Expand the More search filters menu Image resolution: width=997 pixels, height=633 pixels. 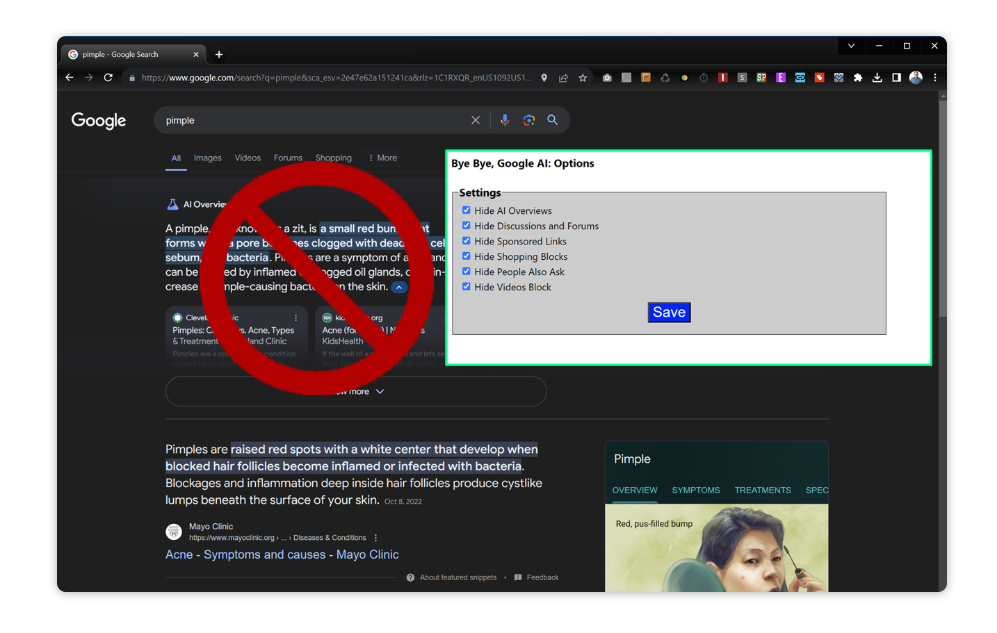[382, 158]
